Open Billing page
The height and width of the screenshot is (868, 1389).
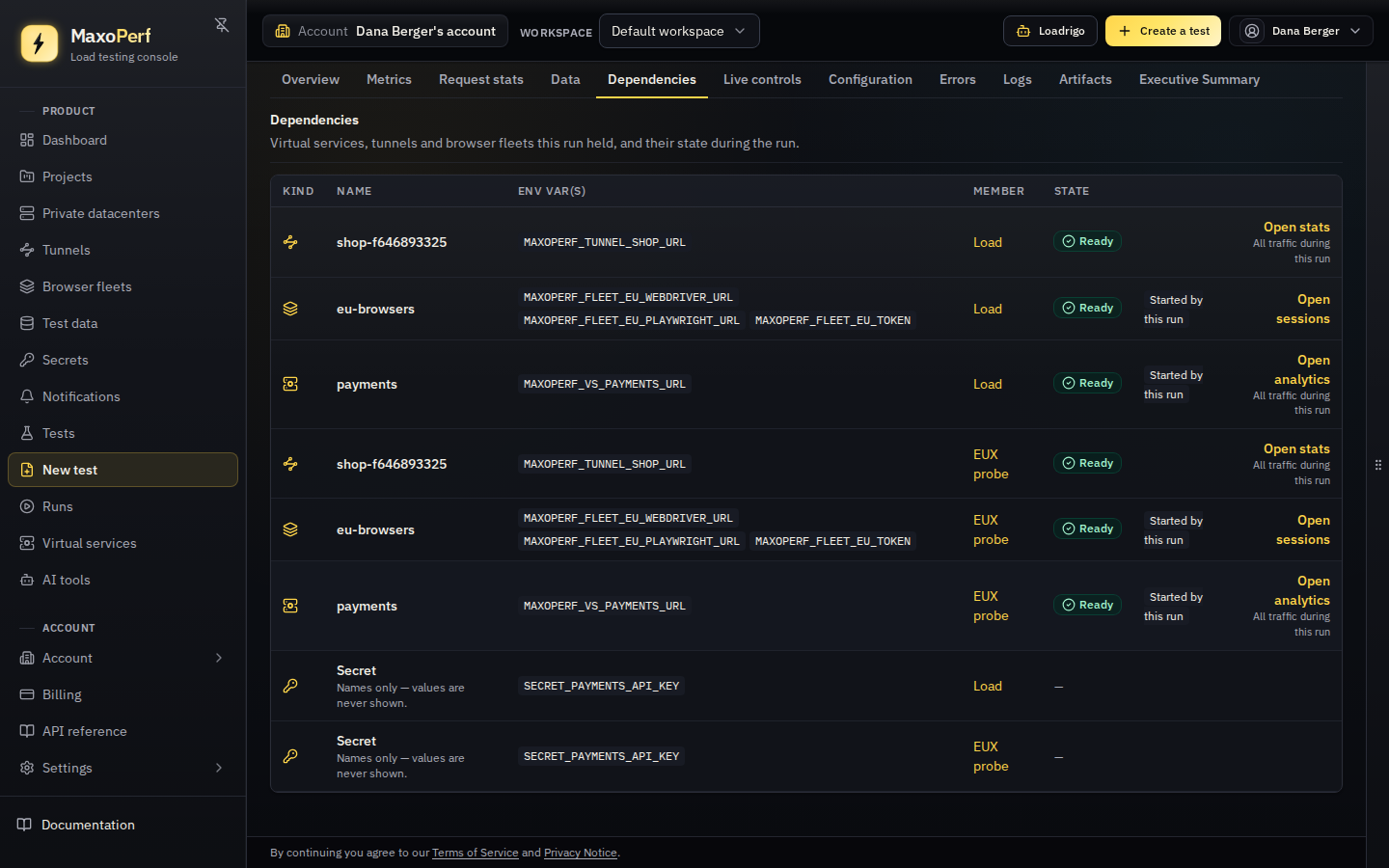pyautogui.click(x=123, y=694)
